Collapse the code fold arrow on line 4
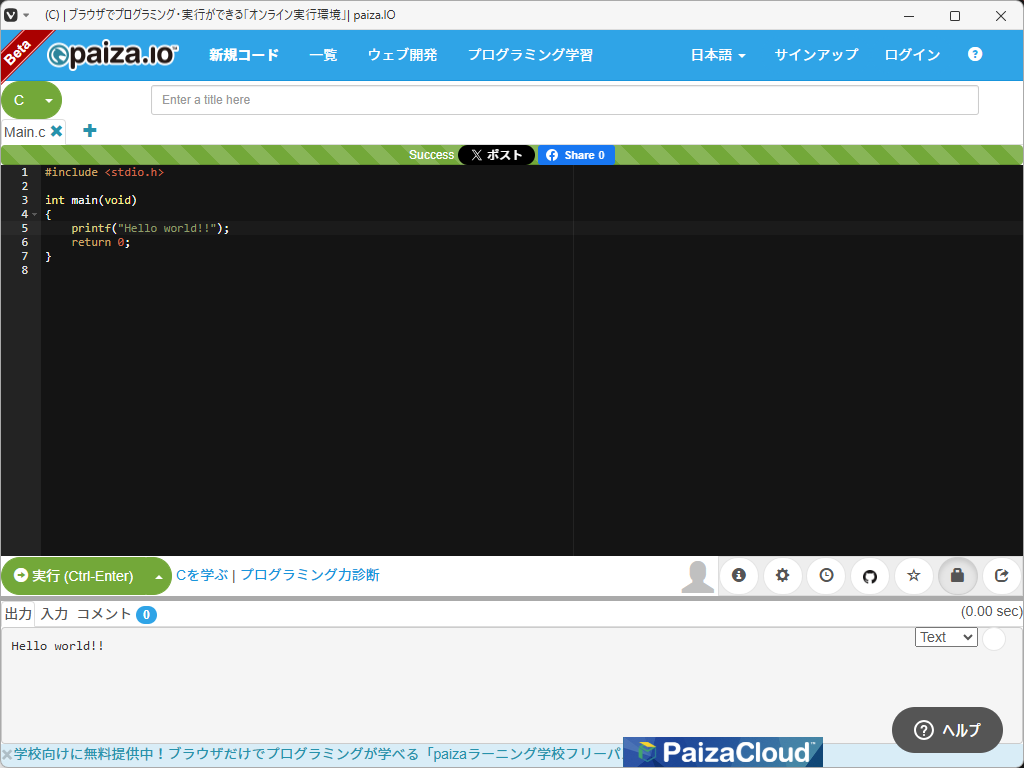This screenshot has width=1024, height=768. (x=35, y=214)
